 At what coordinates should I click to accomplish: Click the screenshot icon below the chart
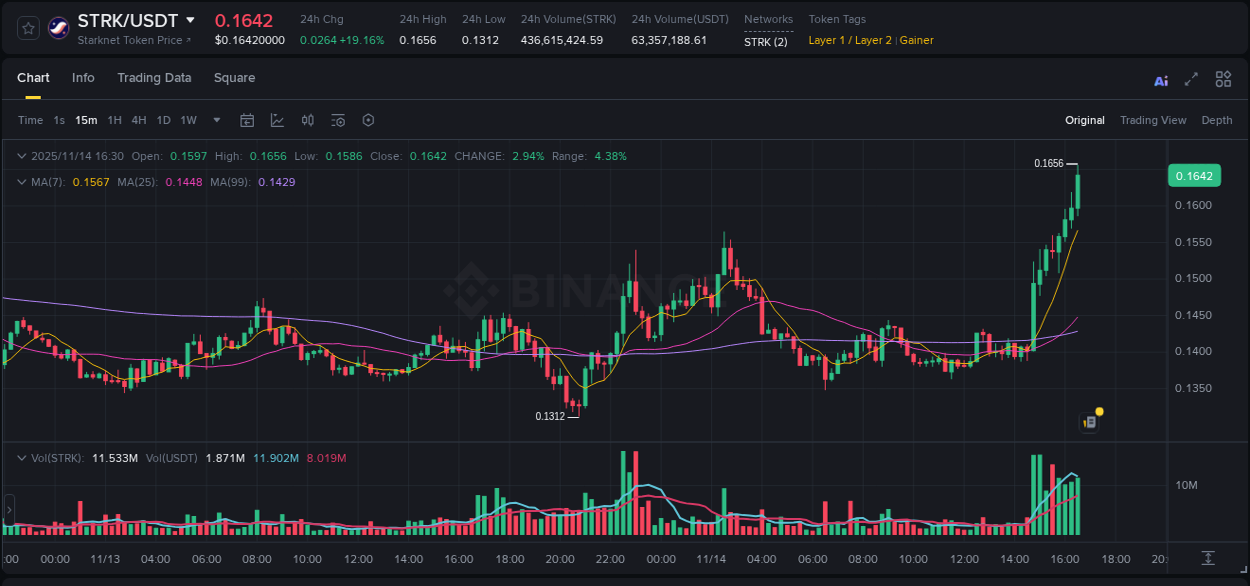pyautogui.click(x=1207, y=558)
